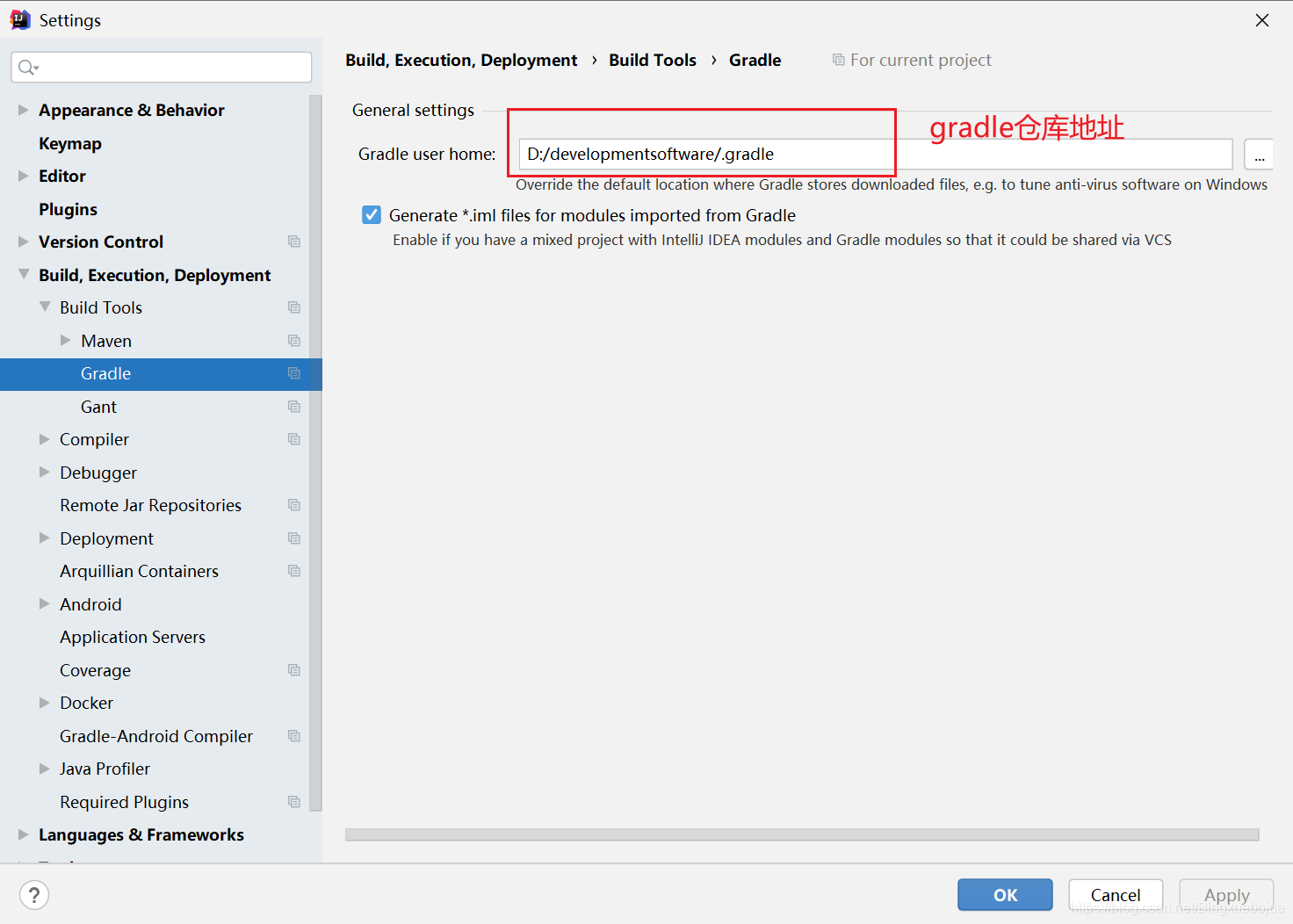Viewport: 1293px width, 924px height.
Task: Expand the Docker node arrow
Action: pyautogui.click(x=45, y=703)
